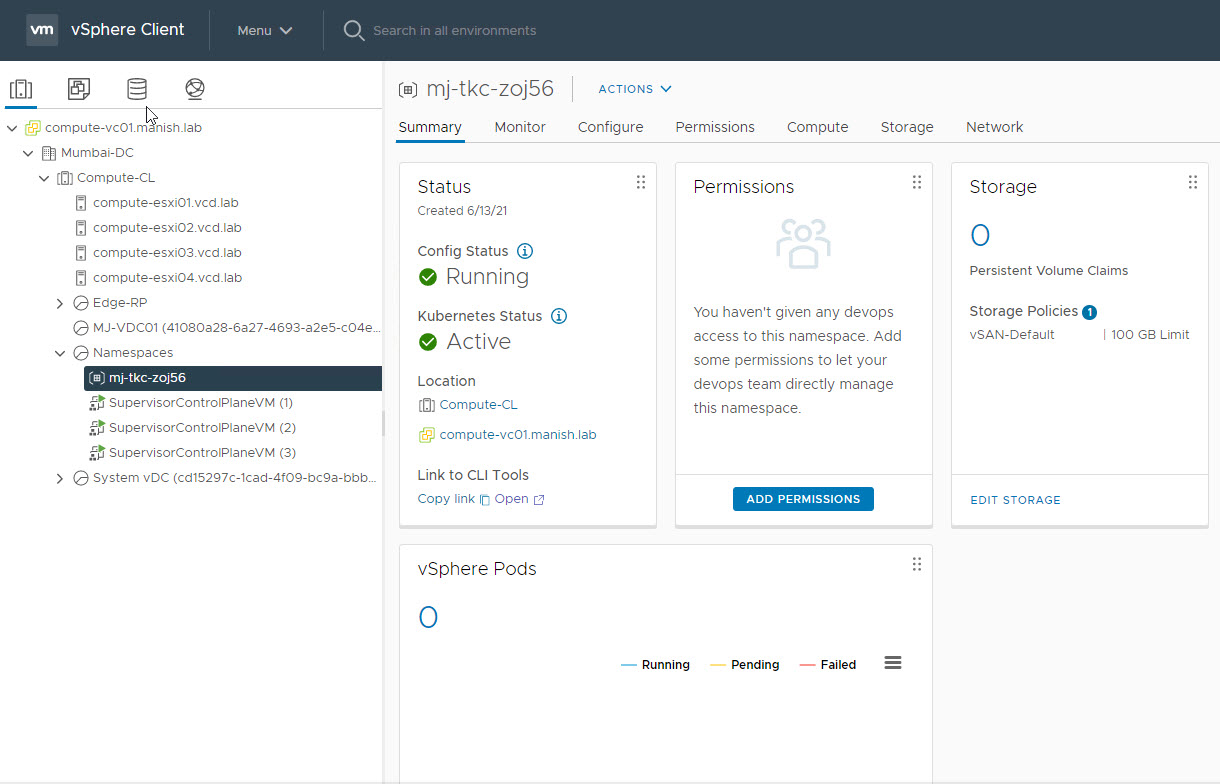Switch to the Monitor tab
This screenshot has height=784, width=1220.
[520, 127]
